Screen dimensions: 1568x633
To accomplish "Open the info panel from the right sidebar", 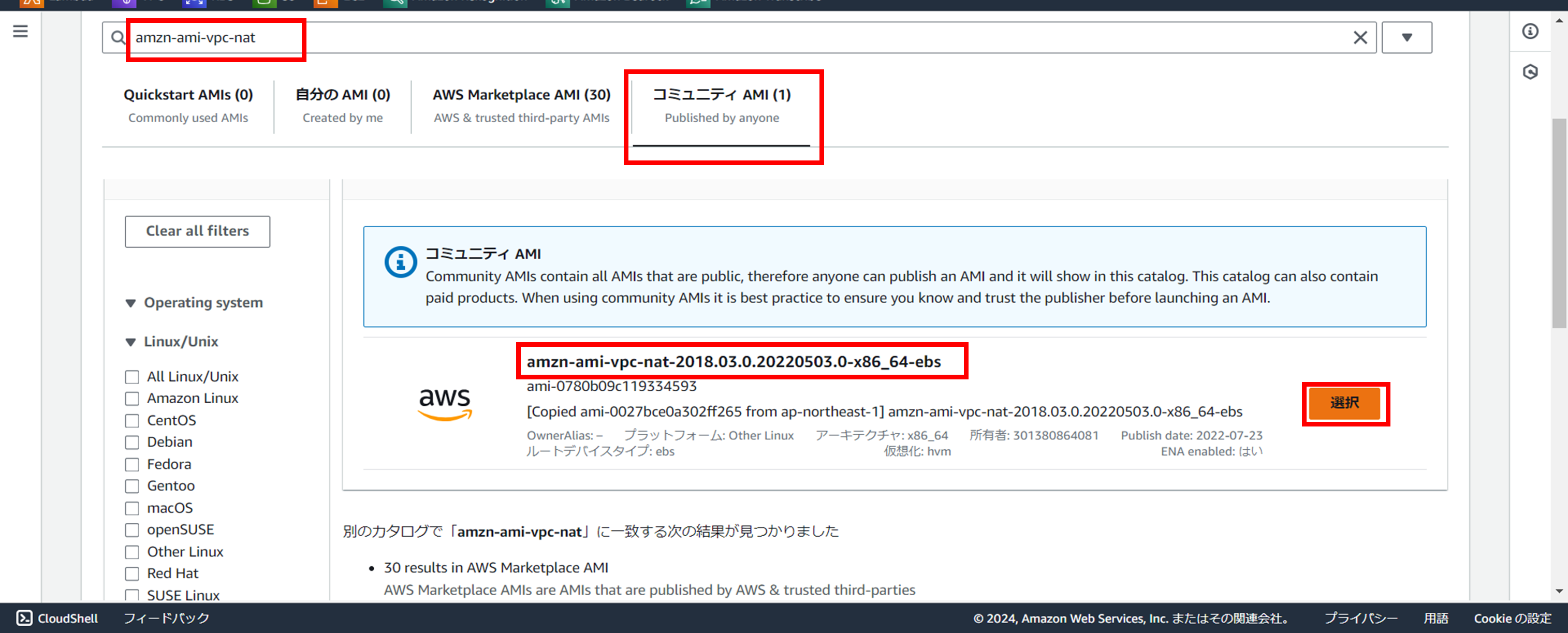I will tap(1530, 32).
